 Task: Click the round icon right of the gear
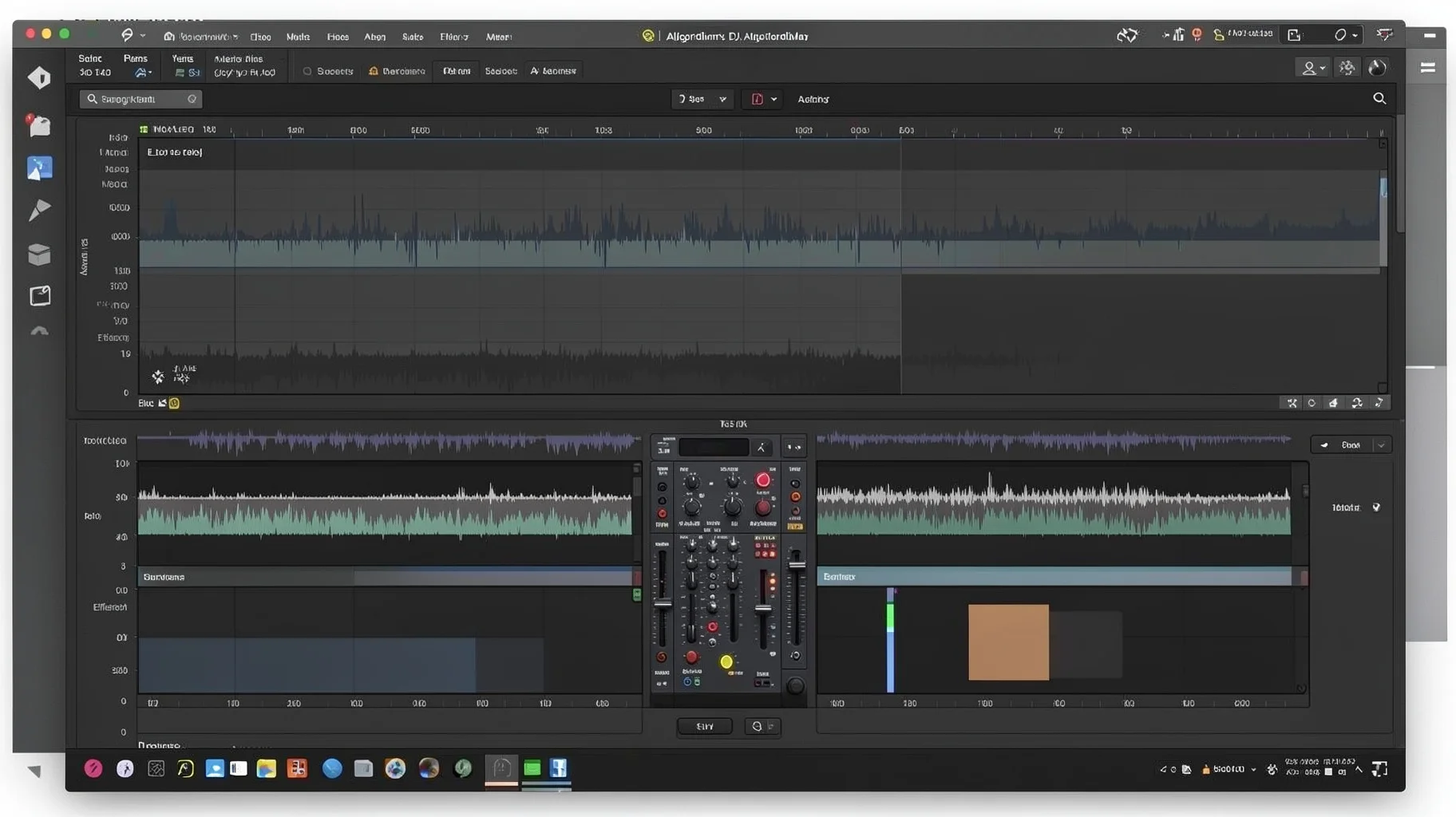coord(1378,68)
